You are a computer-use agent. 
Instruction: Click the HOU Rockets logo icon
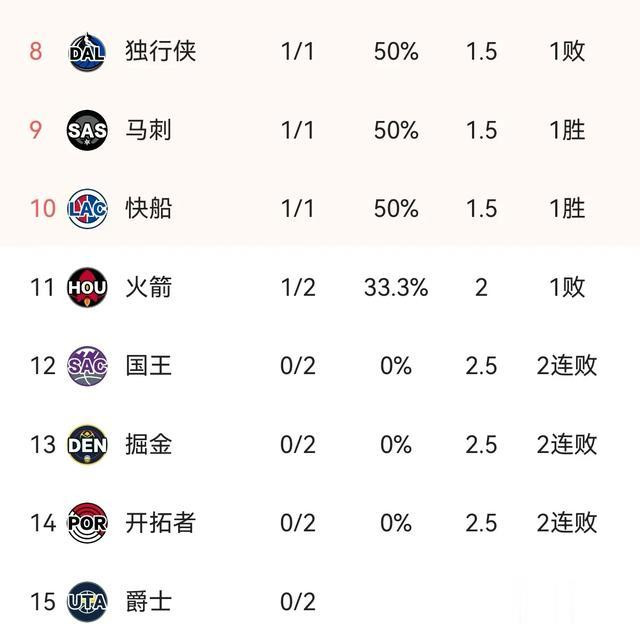click(x=87, y=287)
